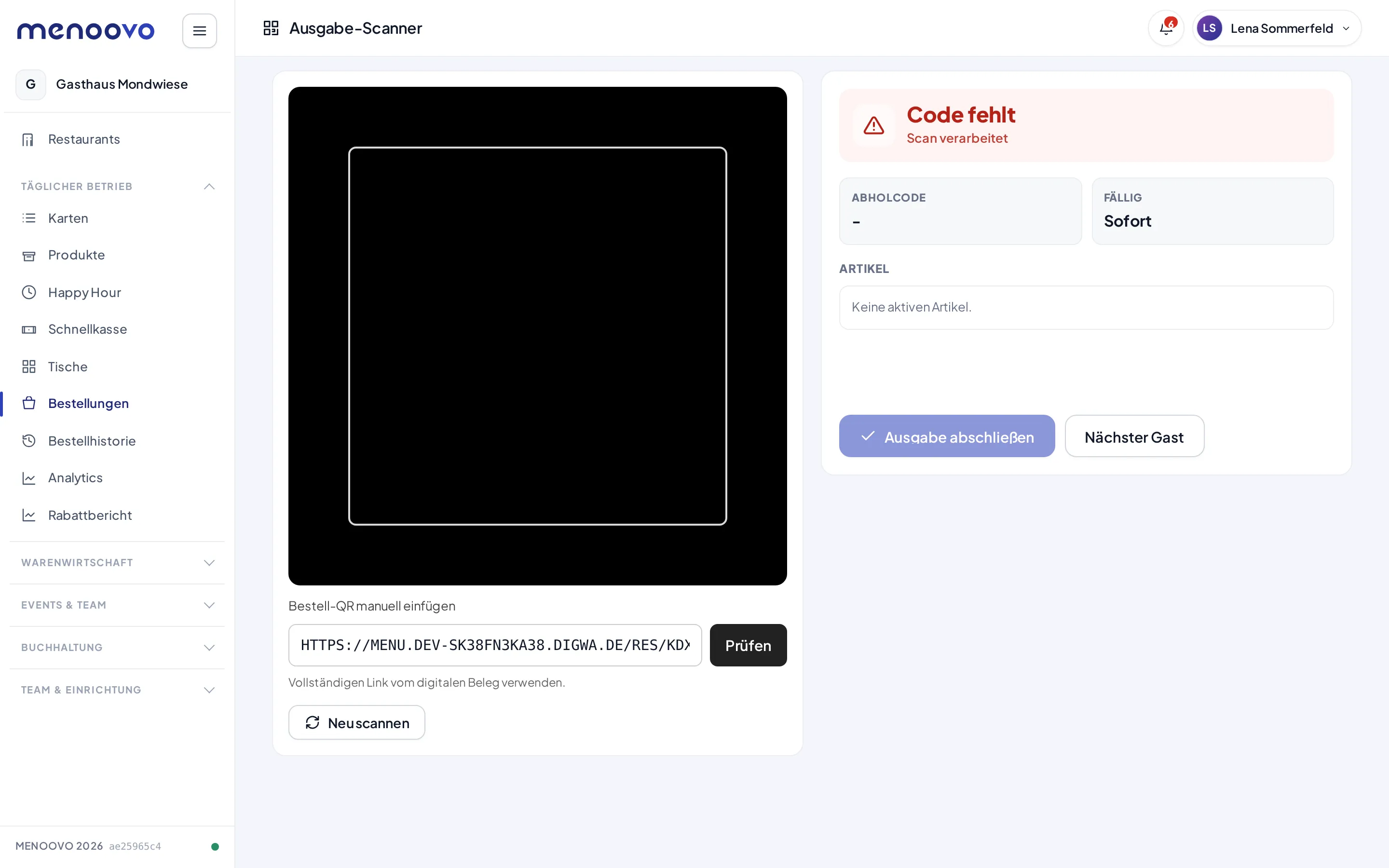1389x868 pixels.
Task: Click the MENOOVO 2026 footer text
Action: coord(59,846)
